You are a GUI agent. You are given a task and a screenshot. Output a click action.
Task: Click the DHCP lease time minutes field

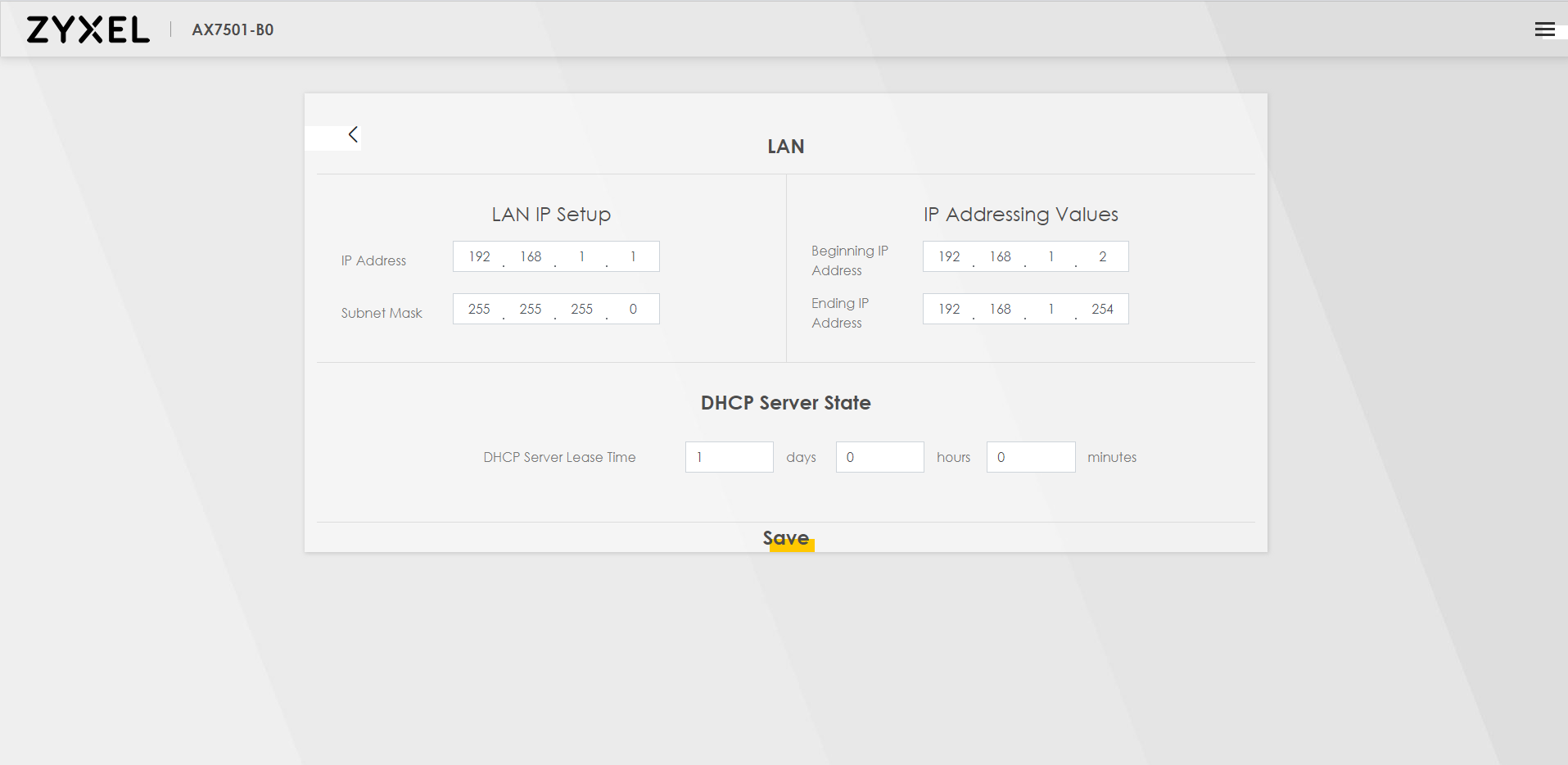[1030, 457]
